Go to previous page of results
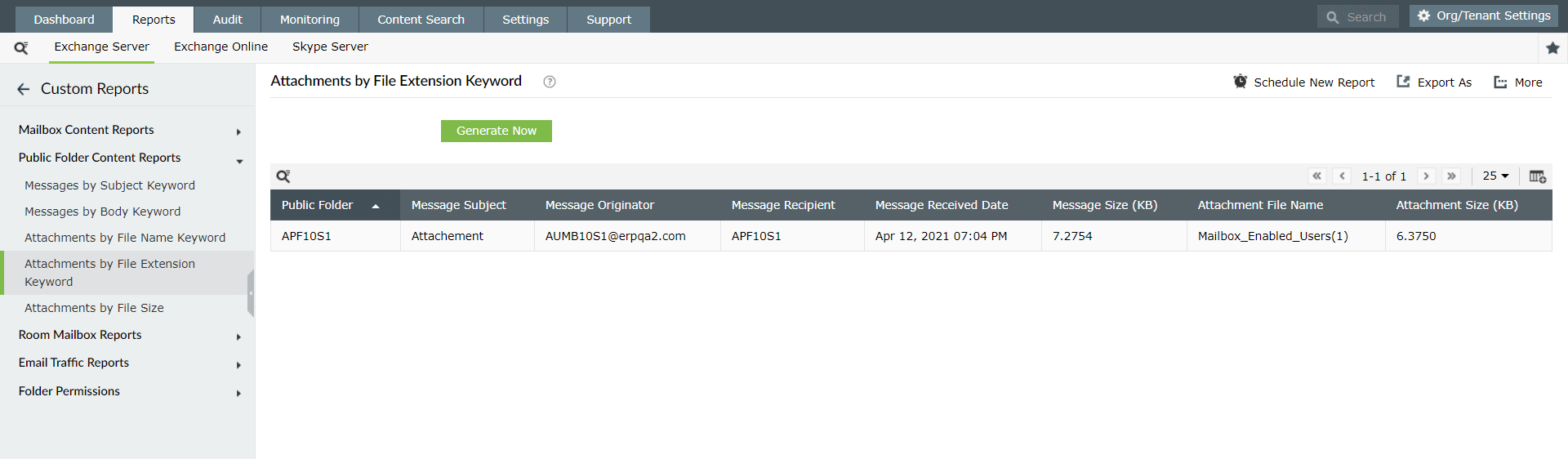The width and height of the screenshot is (1568, 459). click(1342, 176)
